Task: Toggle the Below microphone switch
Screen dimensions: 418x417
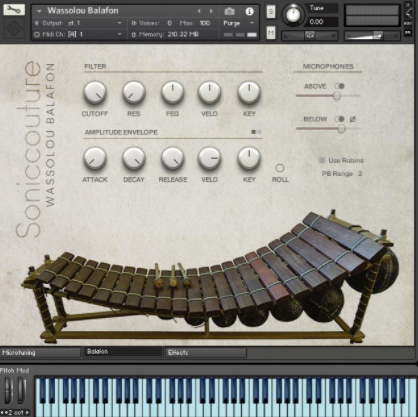Action: pos(339,119)
